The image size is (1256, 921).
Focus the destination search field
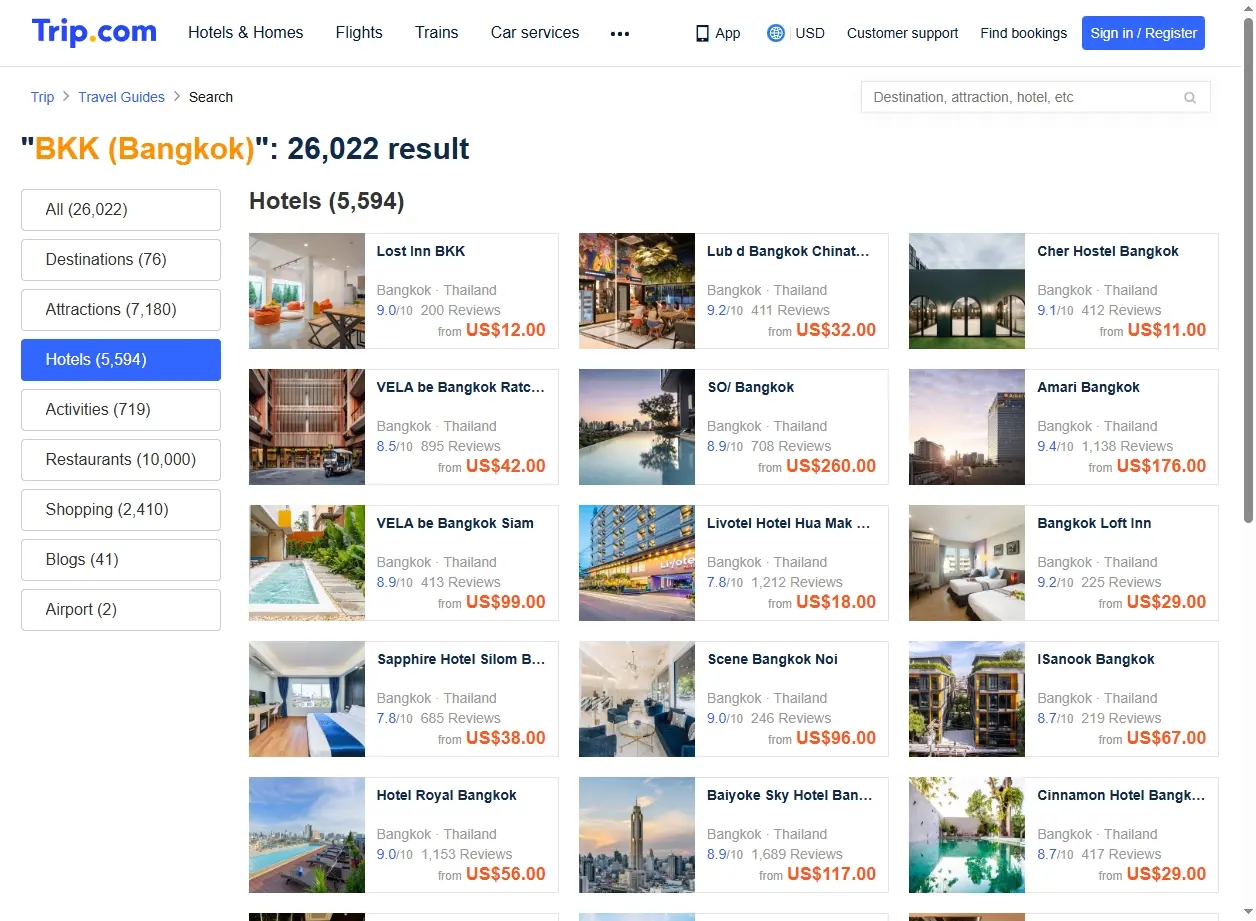point(1035,97)
